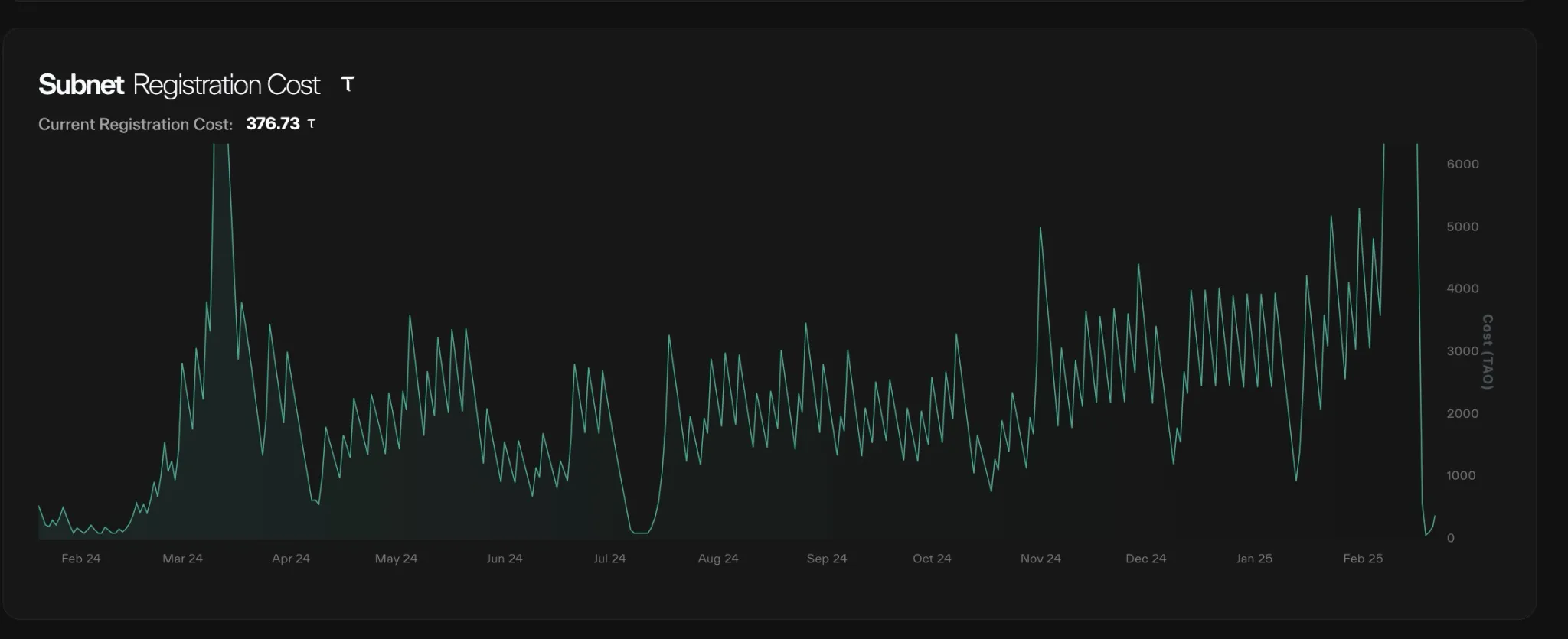The width and height of the screenshot is (1568, 639).
Task: Select the 376.73 registration cost value
Action: (273, 124)
